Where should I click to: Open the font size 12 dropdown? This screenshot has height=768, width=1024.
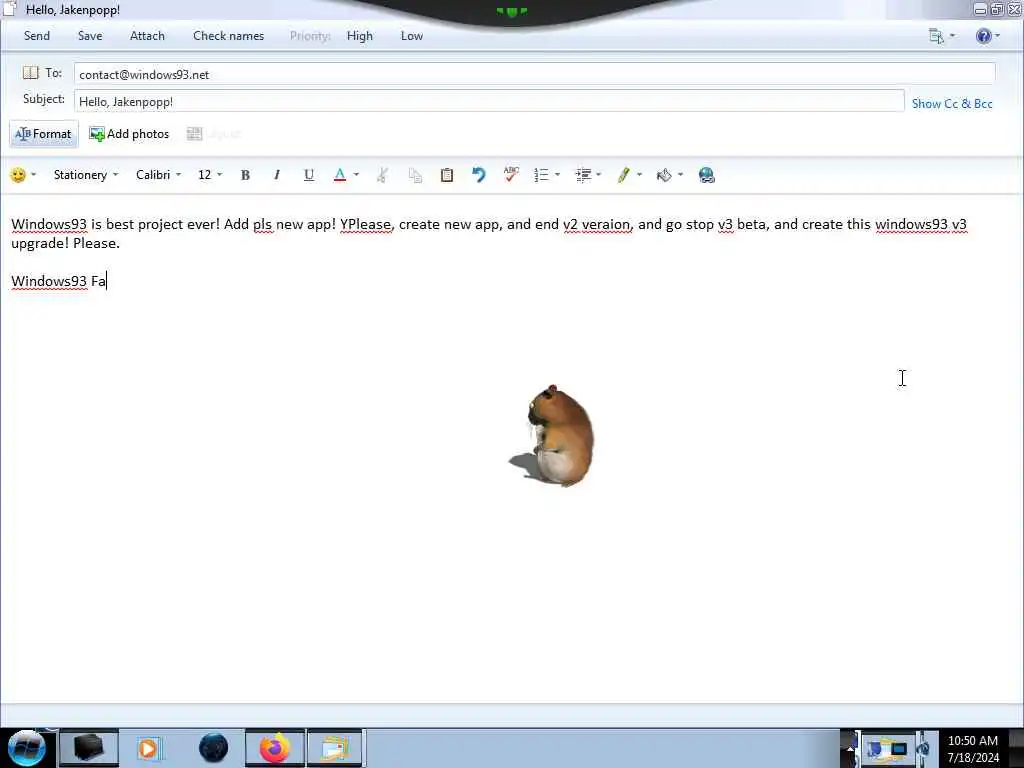pos(210,175)
